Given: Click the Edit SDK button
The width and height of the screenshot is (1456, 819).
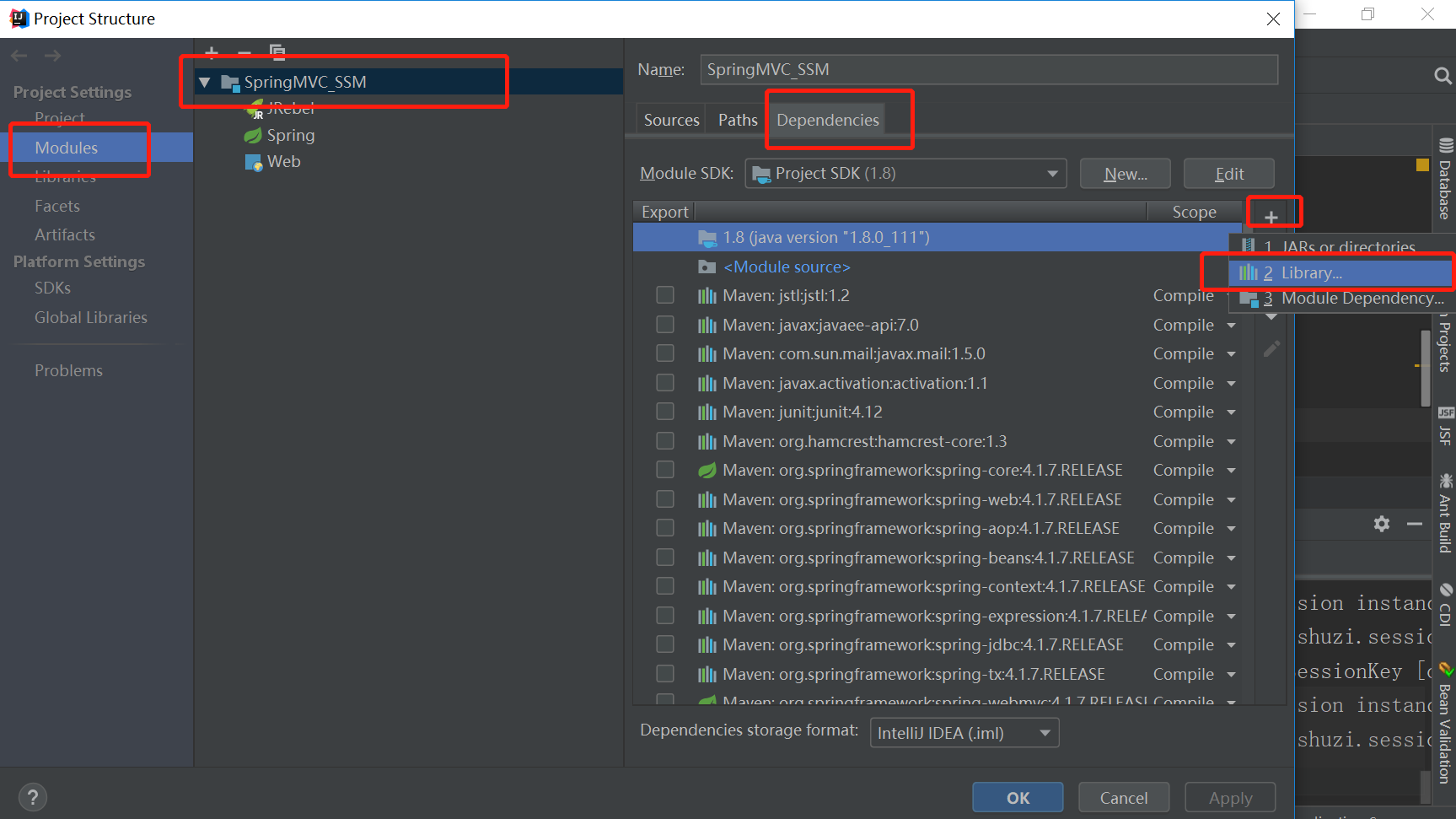Looking at the screenshot, I should pyautogui.click(x=1229, y=174).
